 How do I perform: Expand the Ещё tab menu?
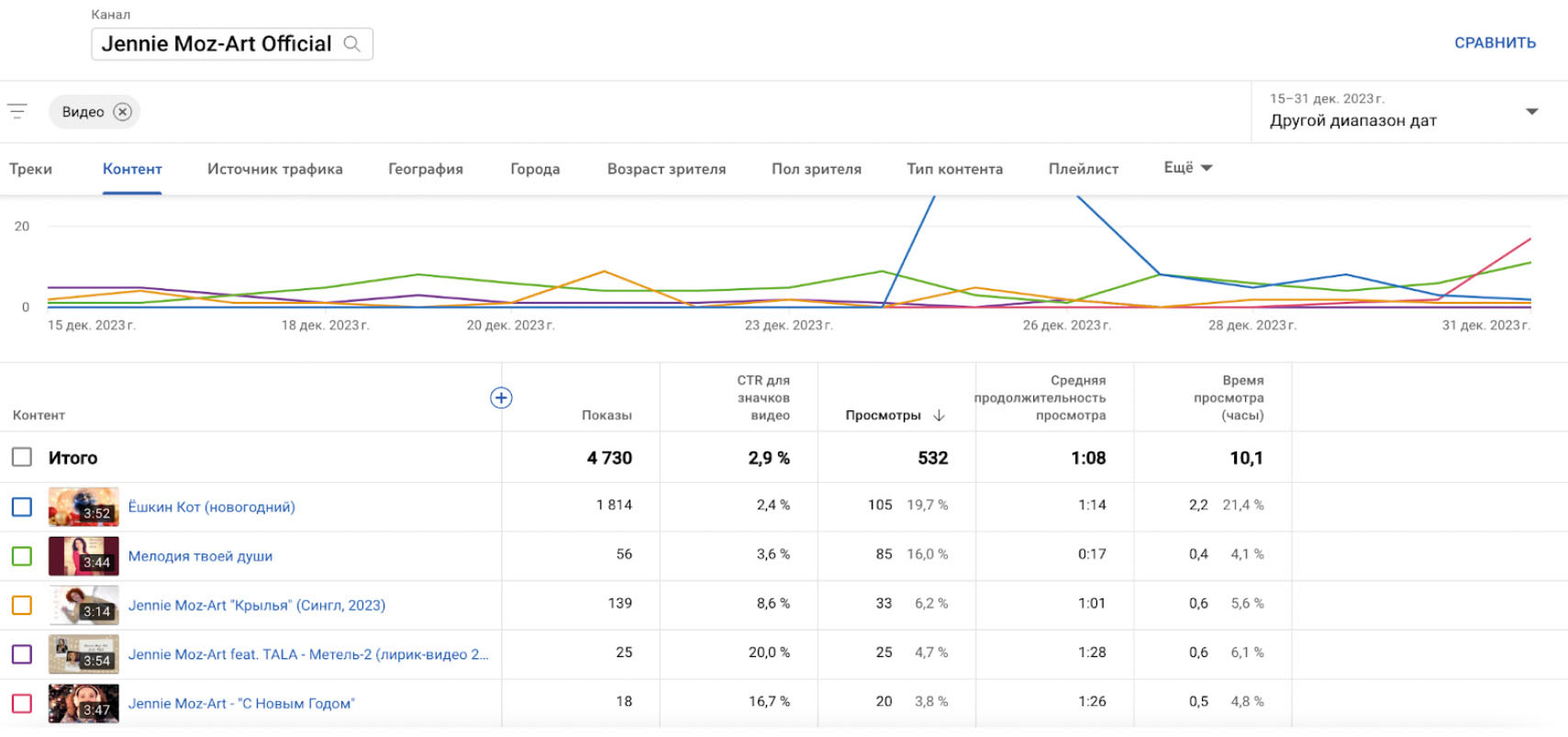1187,168
